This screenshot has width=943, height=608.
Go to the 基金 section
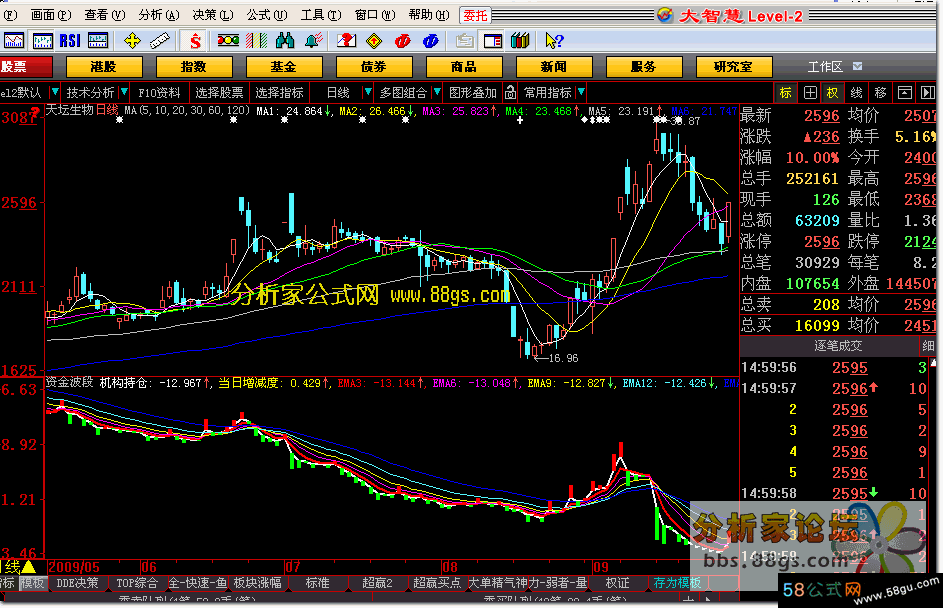[x=284, y=67]
